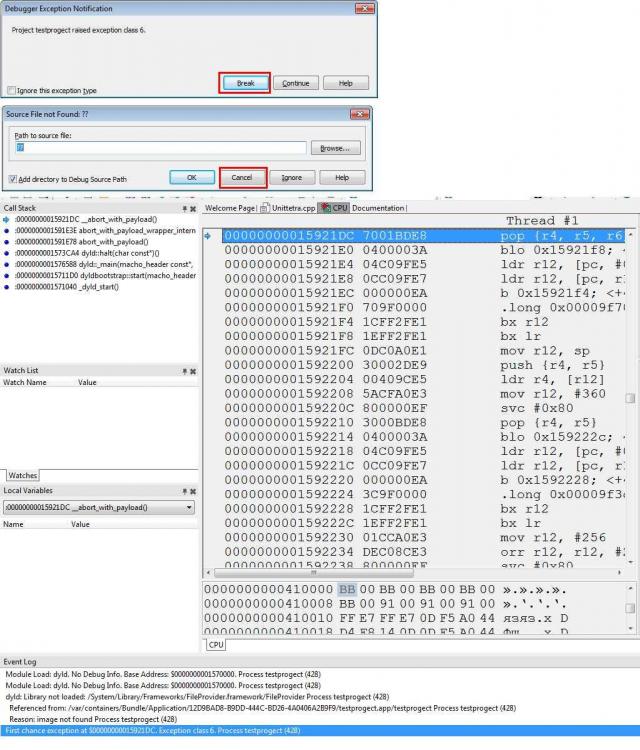Open the Unittetra.cpp tab

tap(288, 208)
